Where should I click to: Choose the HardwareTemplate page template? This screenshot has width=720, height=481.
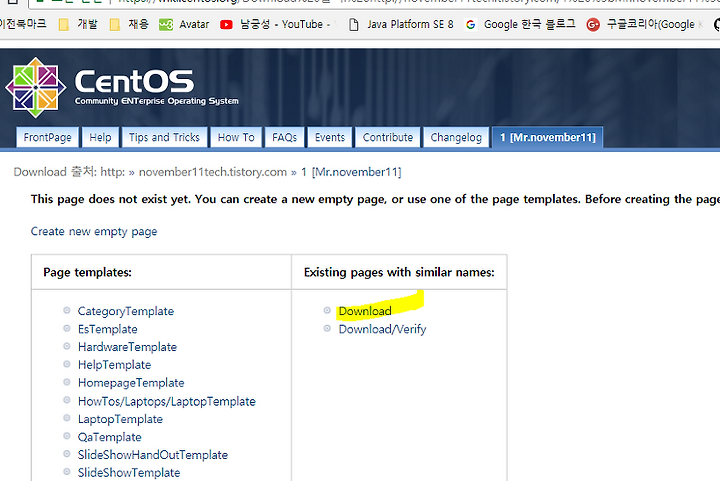pos(127,347)
